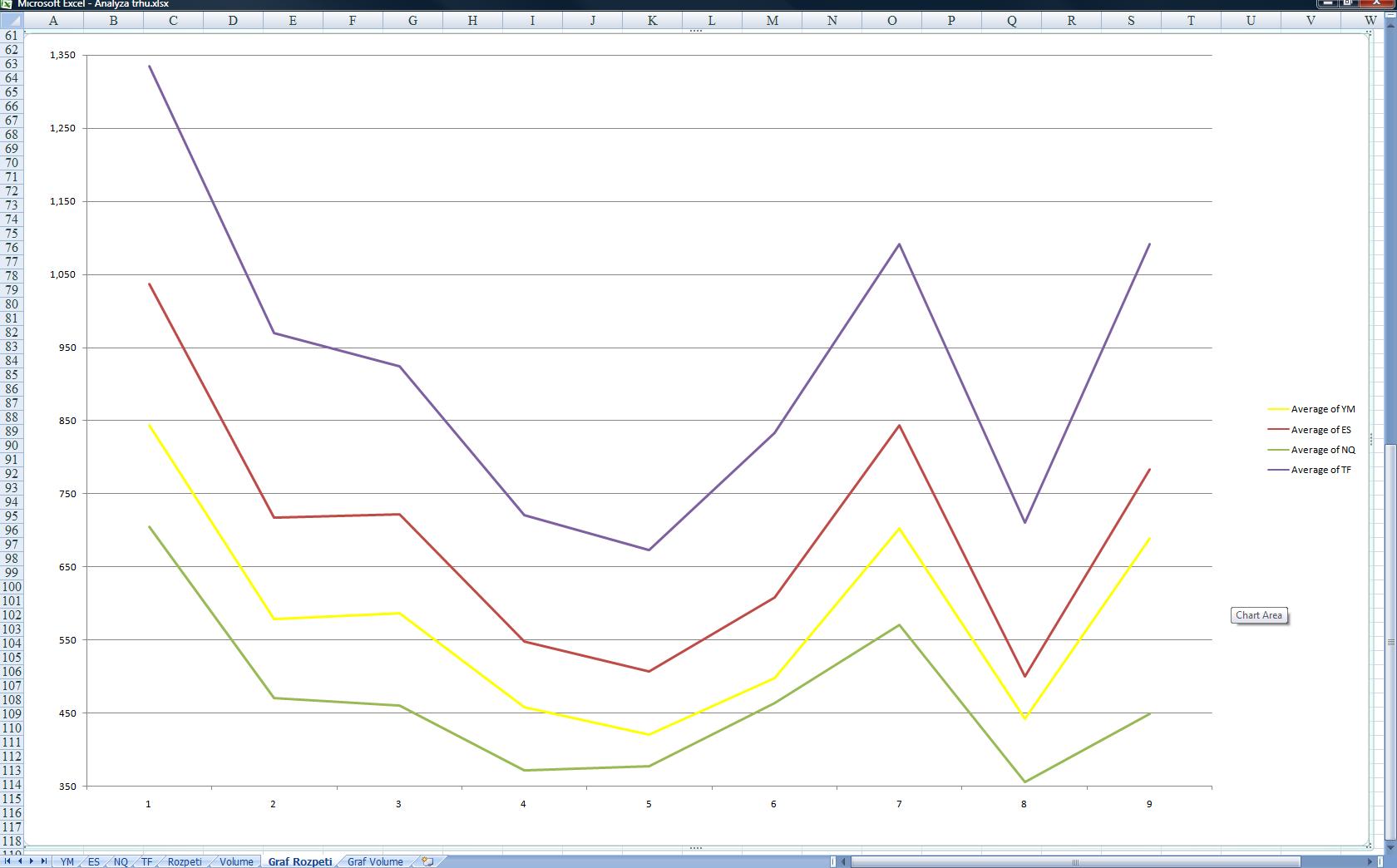The width and height of the screenshot is (1397, 868).
Task: Select column E header
Action: pyautogui.click(x=293, y=20)
